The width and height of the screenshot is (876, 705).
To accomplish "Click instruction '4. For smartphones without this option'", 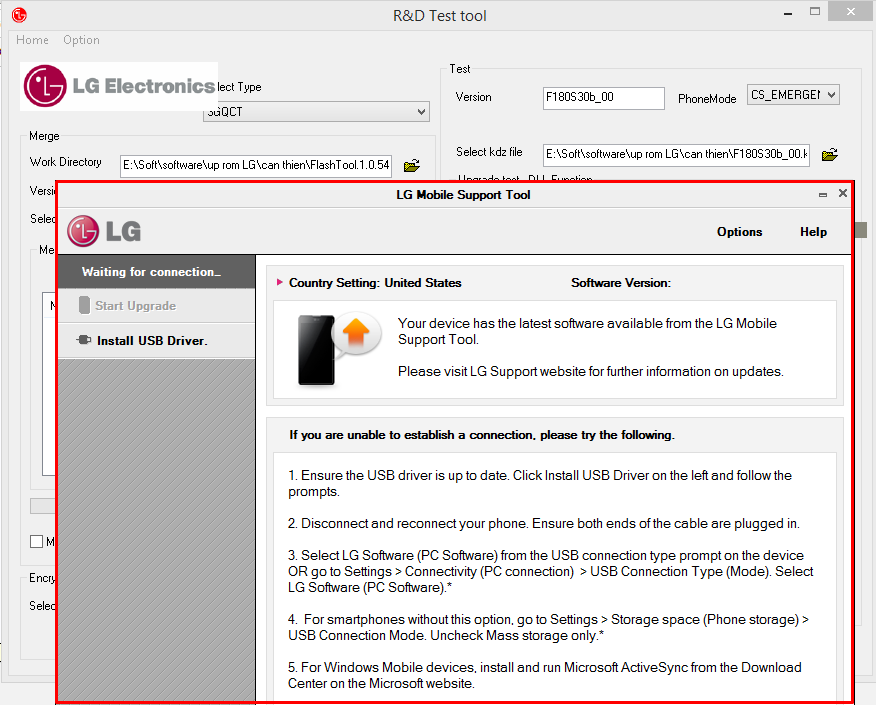I will pos(548,627).
